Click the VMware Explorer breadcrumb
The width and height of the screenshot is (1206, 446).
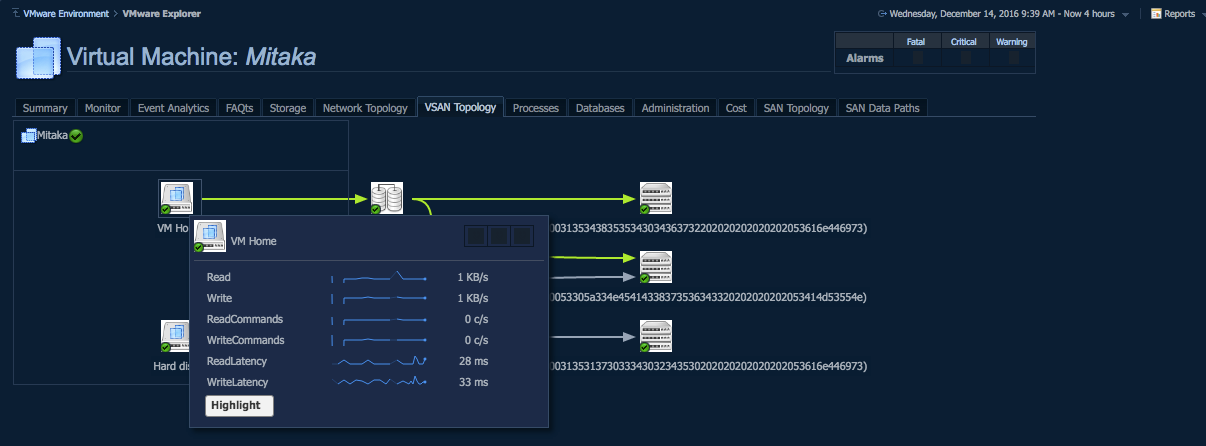161,14
